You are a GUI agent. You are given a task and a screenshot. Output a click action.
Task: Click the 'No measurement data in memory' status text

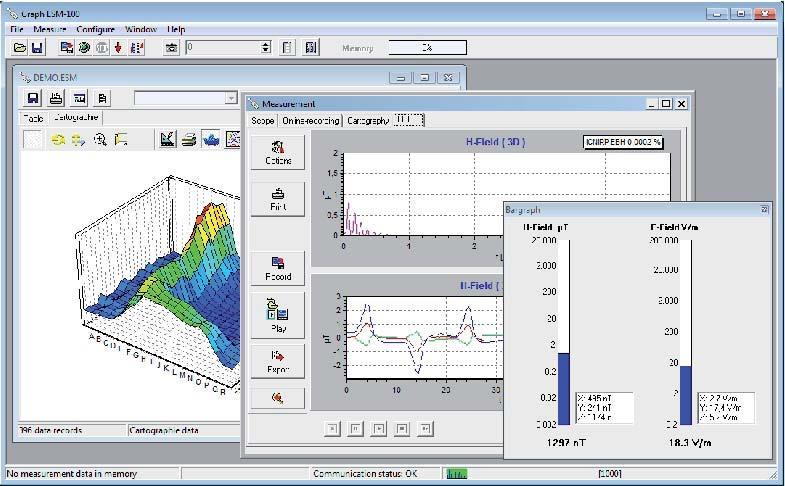(72, 473)
